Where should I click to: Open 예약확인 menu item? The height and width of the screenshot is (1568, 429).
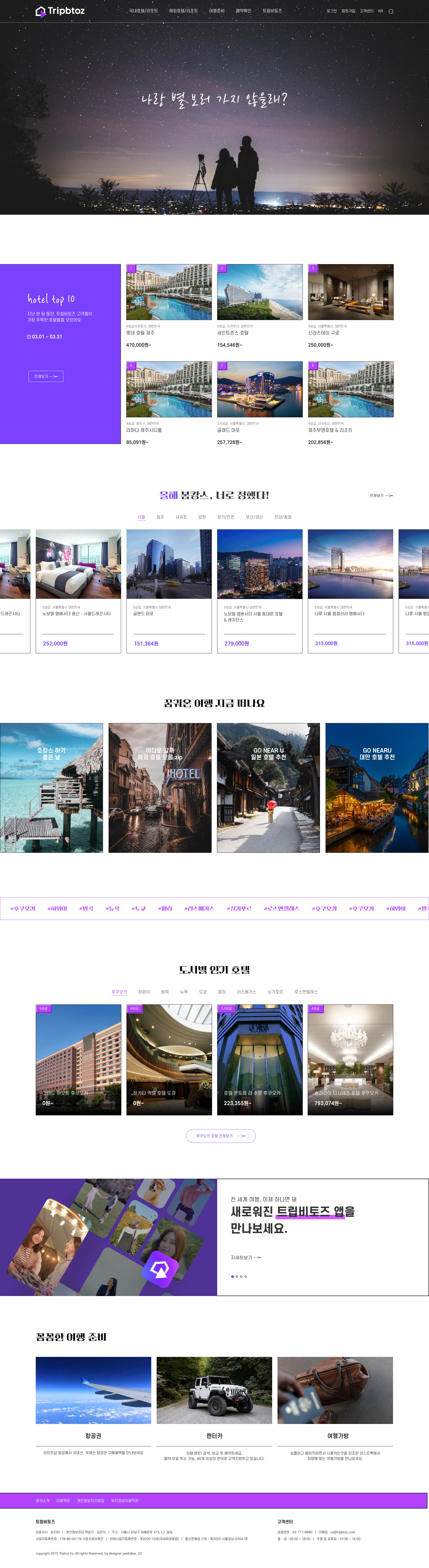[243, 11]
